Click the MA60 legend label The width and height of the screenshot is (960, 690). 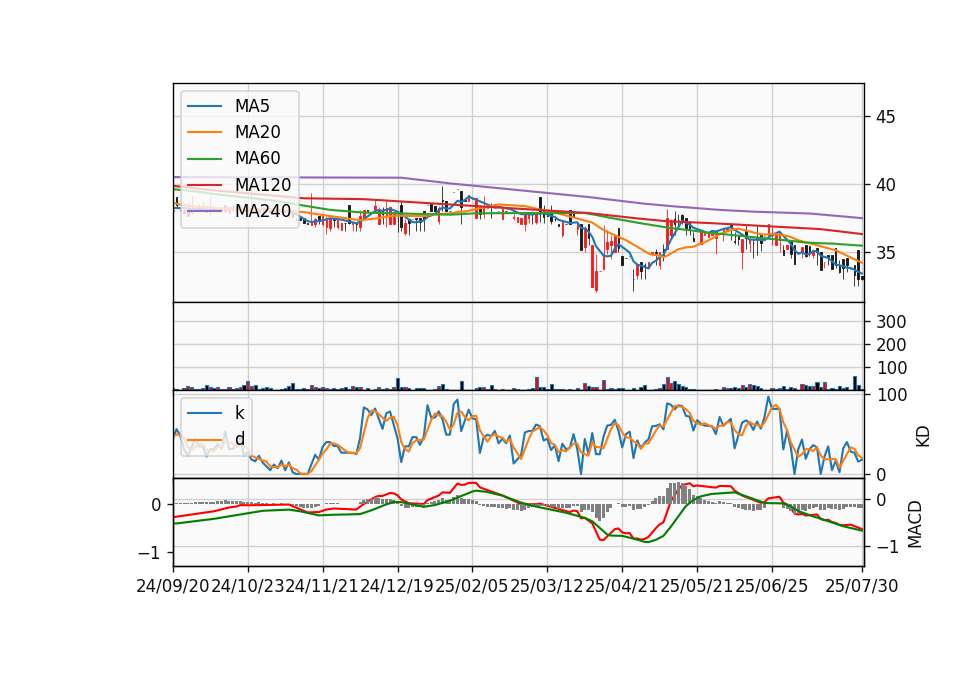[x=257, y=159]
